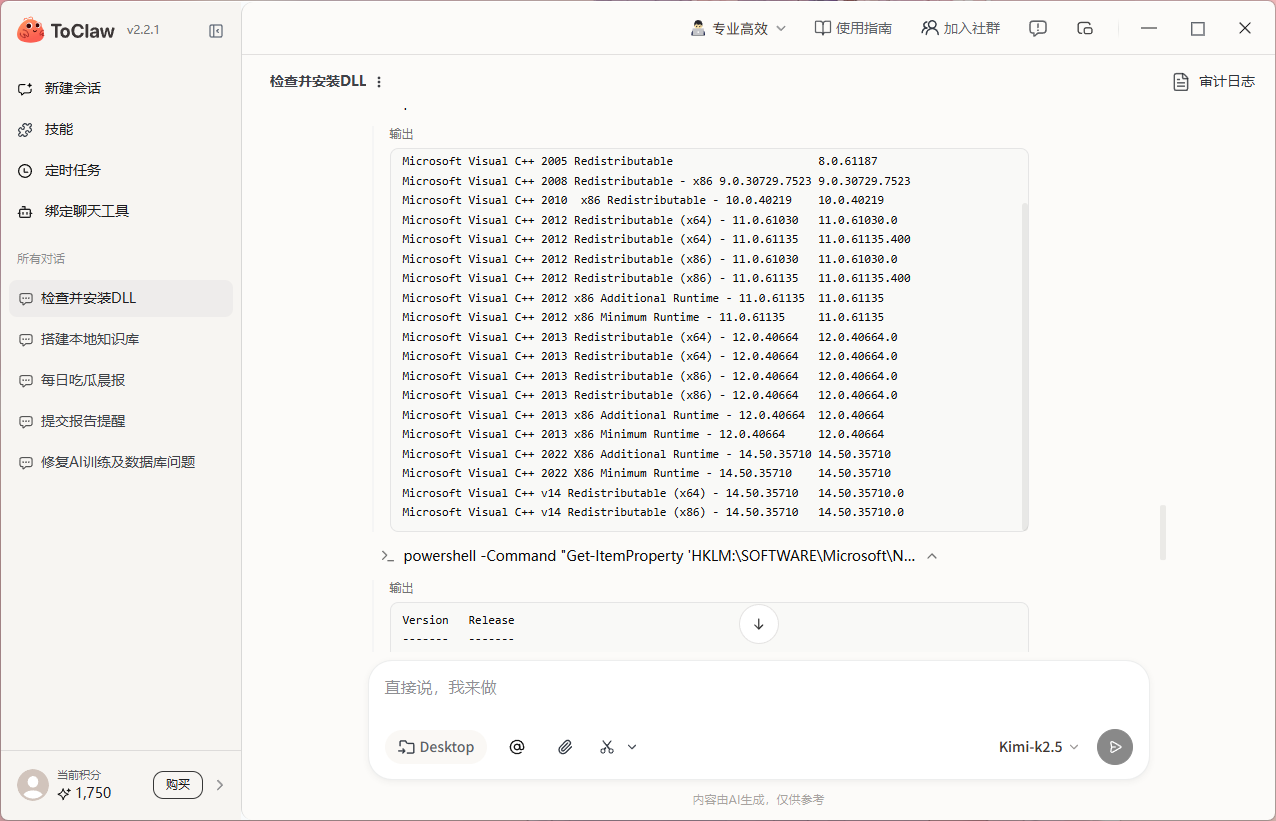The image size is (1276, 821).
Task: Click the 所有对话 section label
Action: [41, 259]
